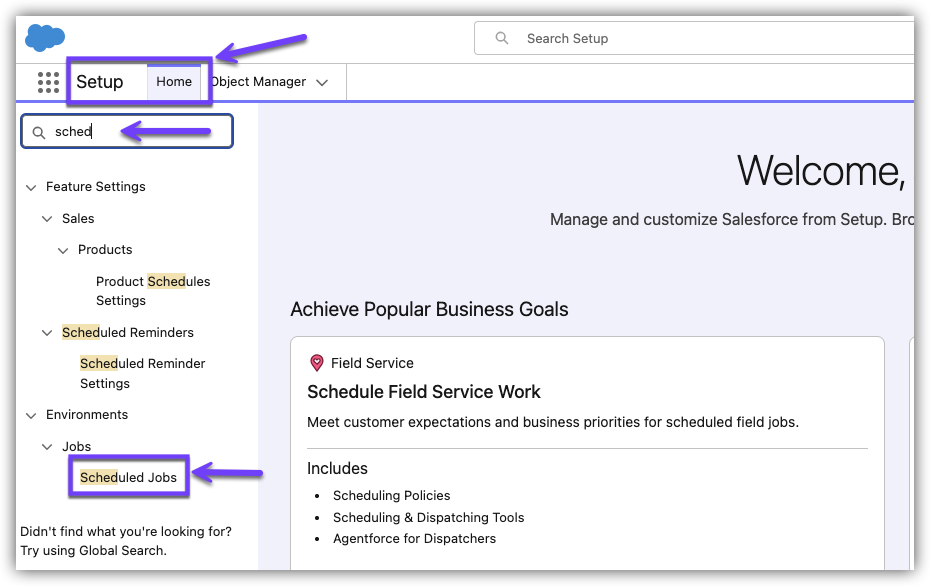Screen dimensions: 930x586
Task: Click the Schedule Field Service Work heading
Action: pyautogui.click(x=424, y=392)
